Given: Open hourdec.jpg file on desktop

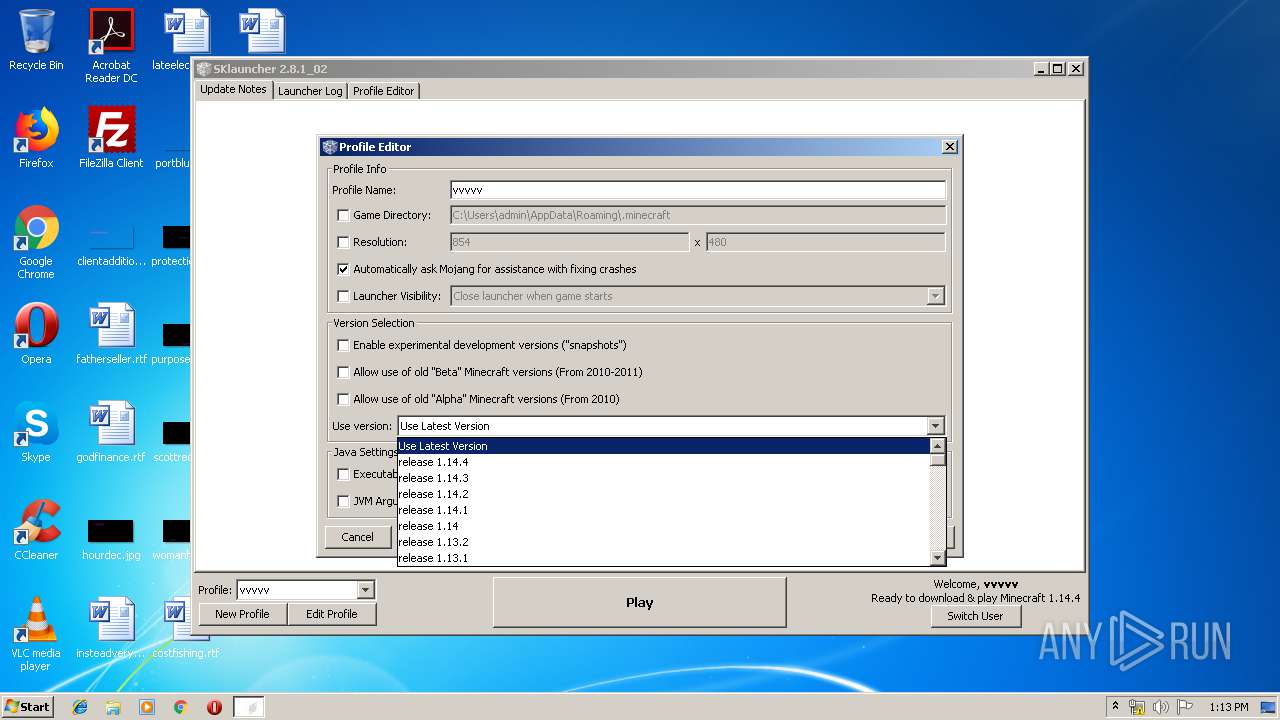Looking at the screenshot, I should coord(111,538).
